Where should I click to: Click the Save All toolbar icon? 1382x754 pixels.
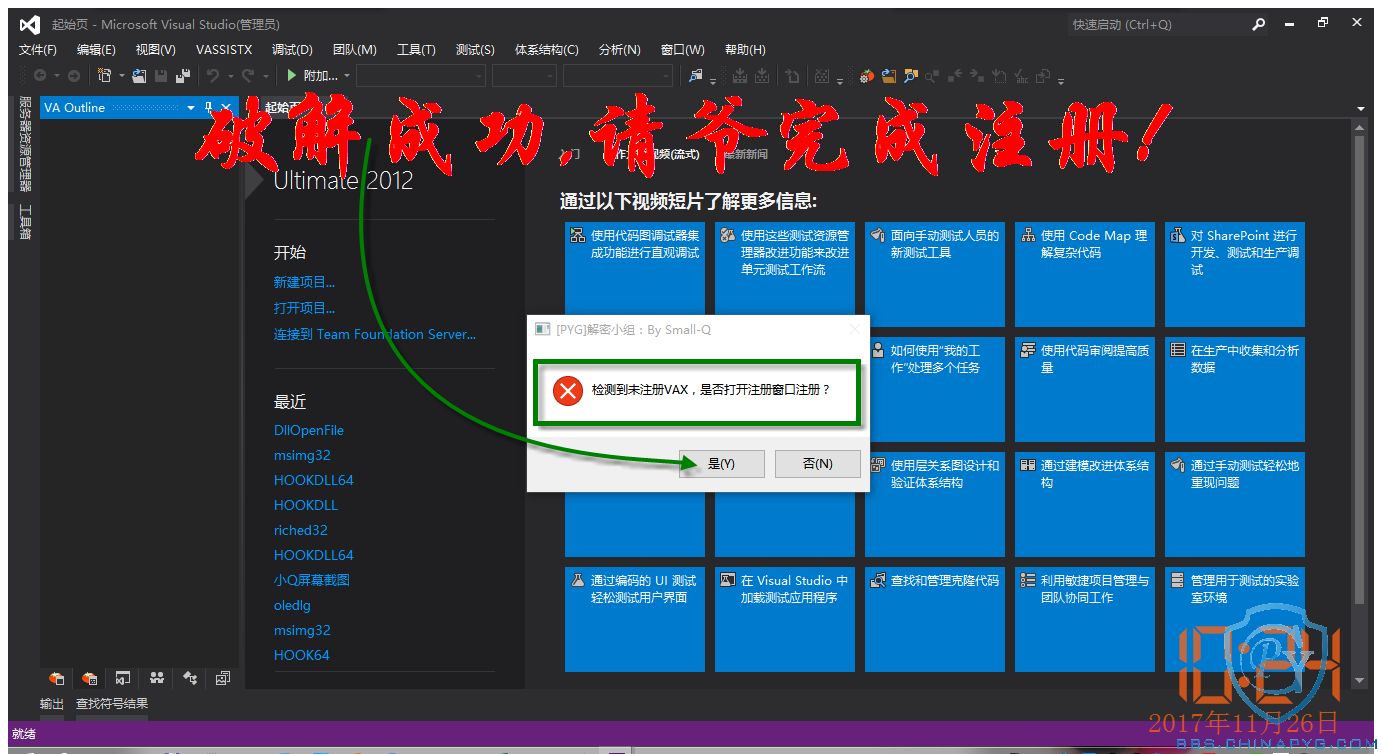tap(183, 75)
